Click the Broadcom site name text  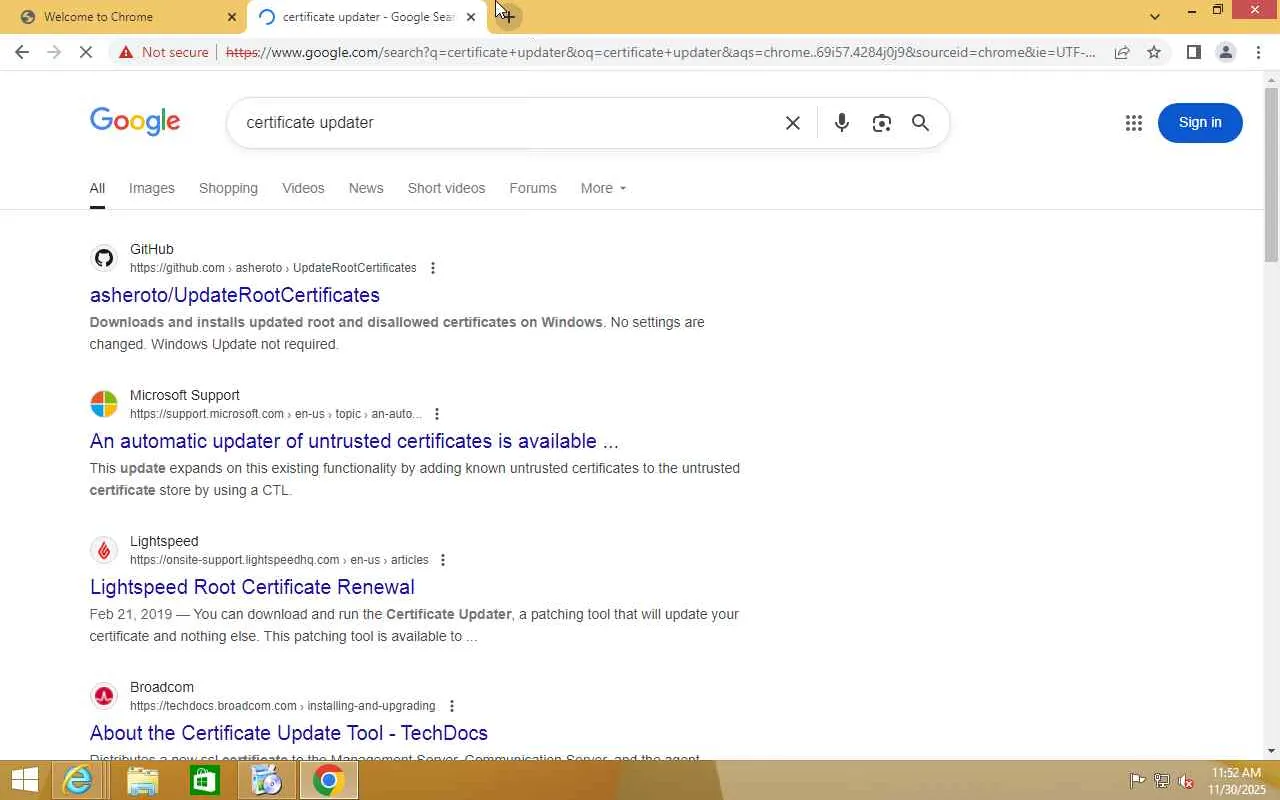(162, 687)
